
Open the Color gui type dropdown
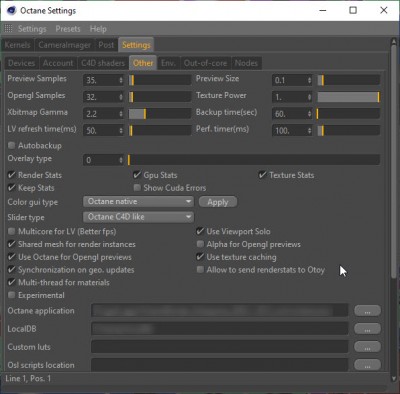tap(138, 201)
